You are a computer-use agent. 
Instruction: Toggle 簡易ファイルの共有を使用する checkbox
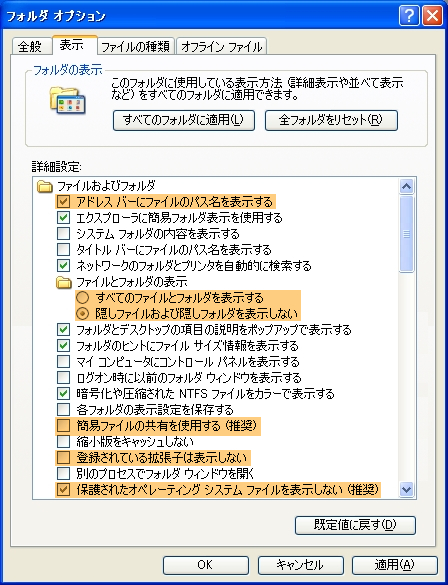pyautogui.click(x=63, y=426)
